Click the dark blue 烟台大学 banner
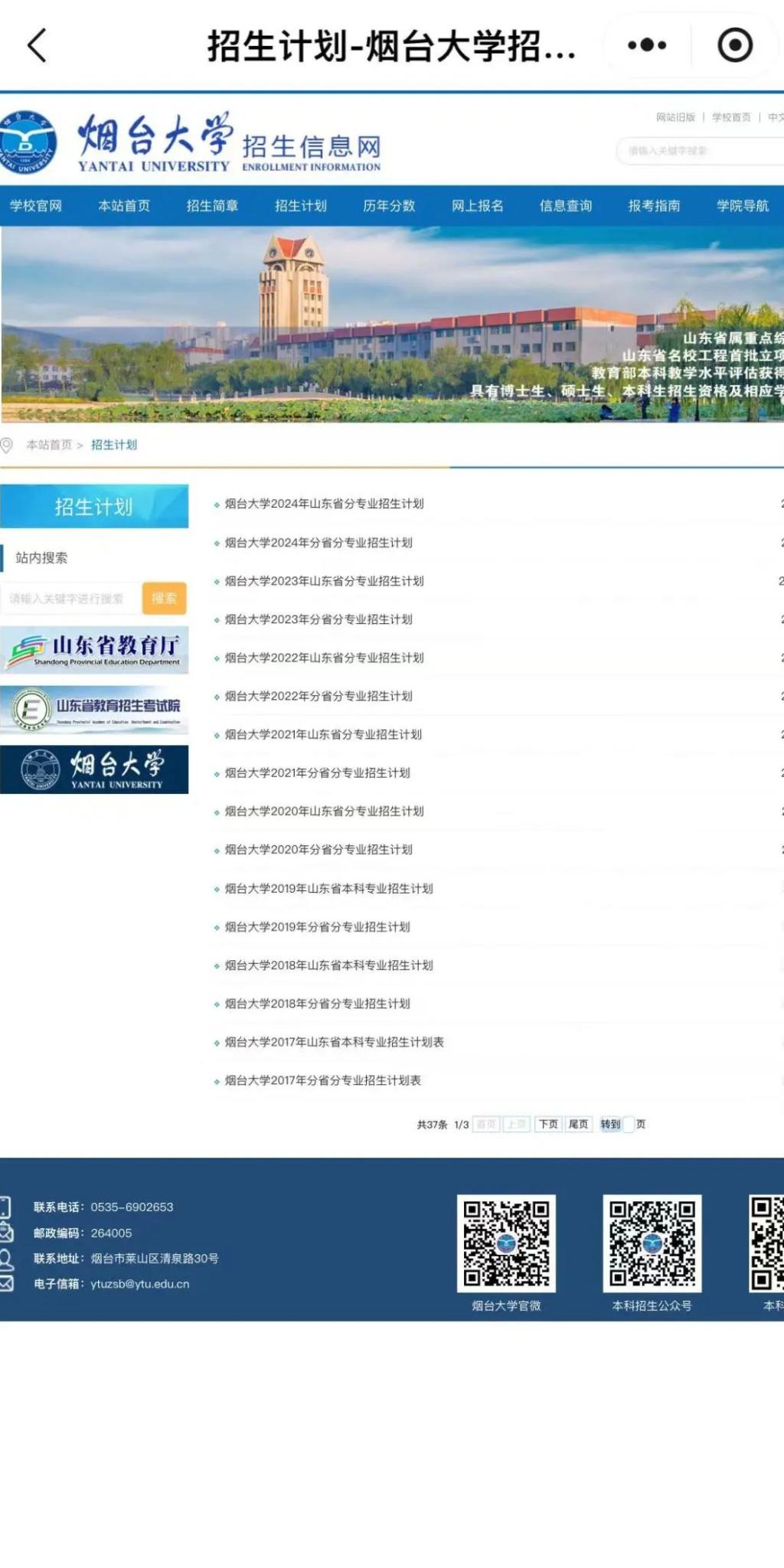This screenshot has height=1568, width=784. pyautogui.click(x=94, y=769)
